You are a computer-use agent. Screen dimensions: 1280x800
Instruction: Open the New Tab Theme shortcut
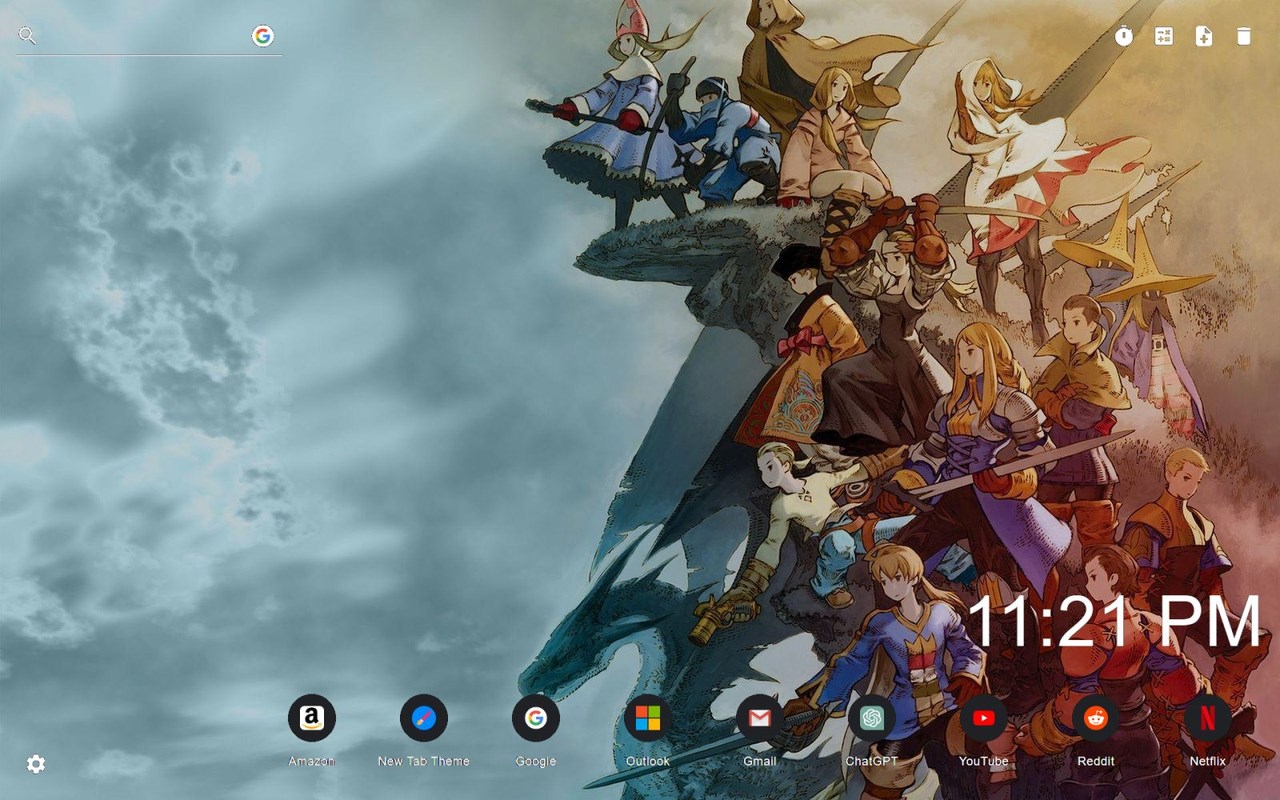tap(424, 718)
